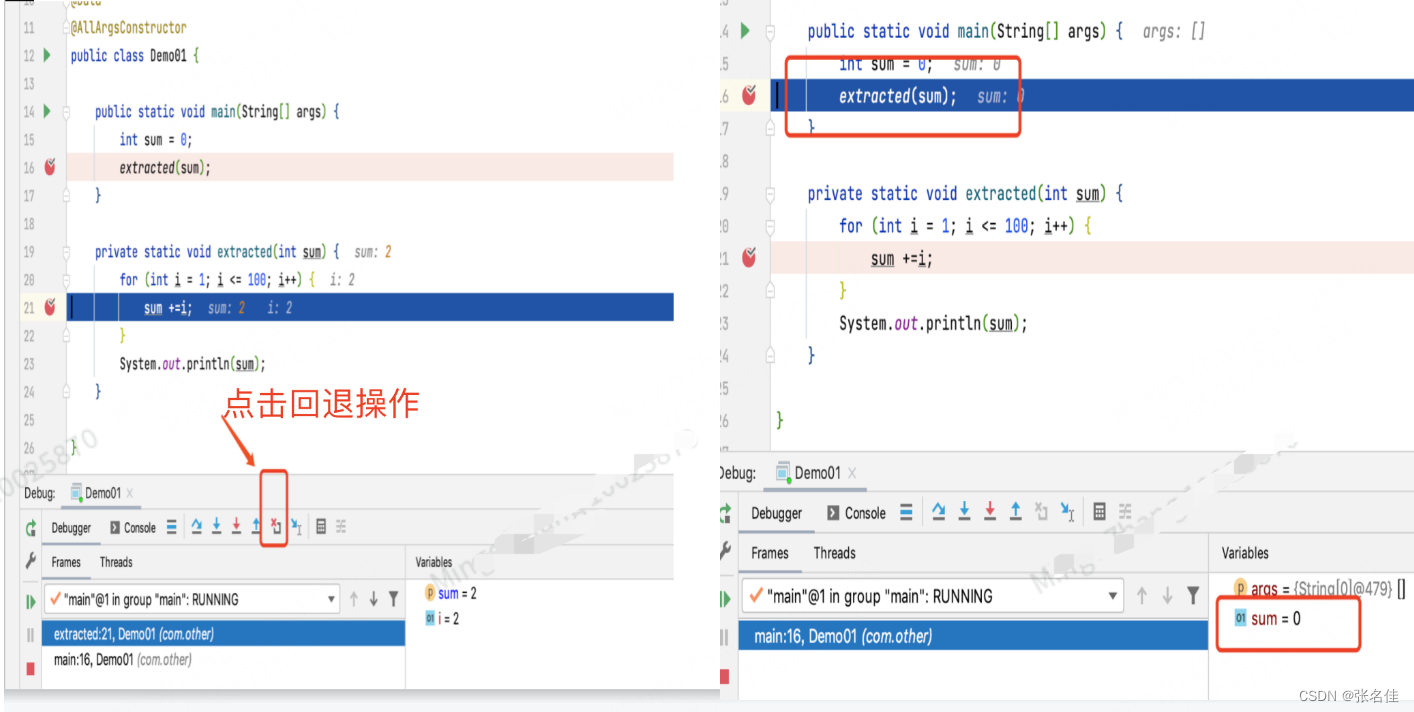Screen dimensions: 1414x712
Task: Toggle breakpoint at sum +=i line, right screenshot
Action: (749, 258)
